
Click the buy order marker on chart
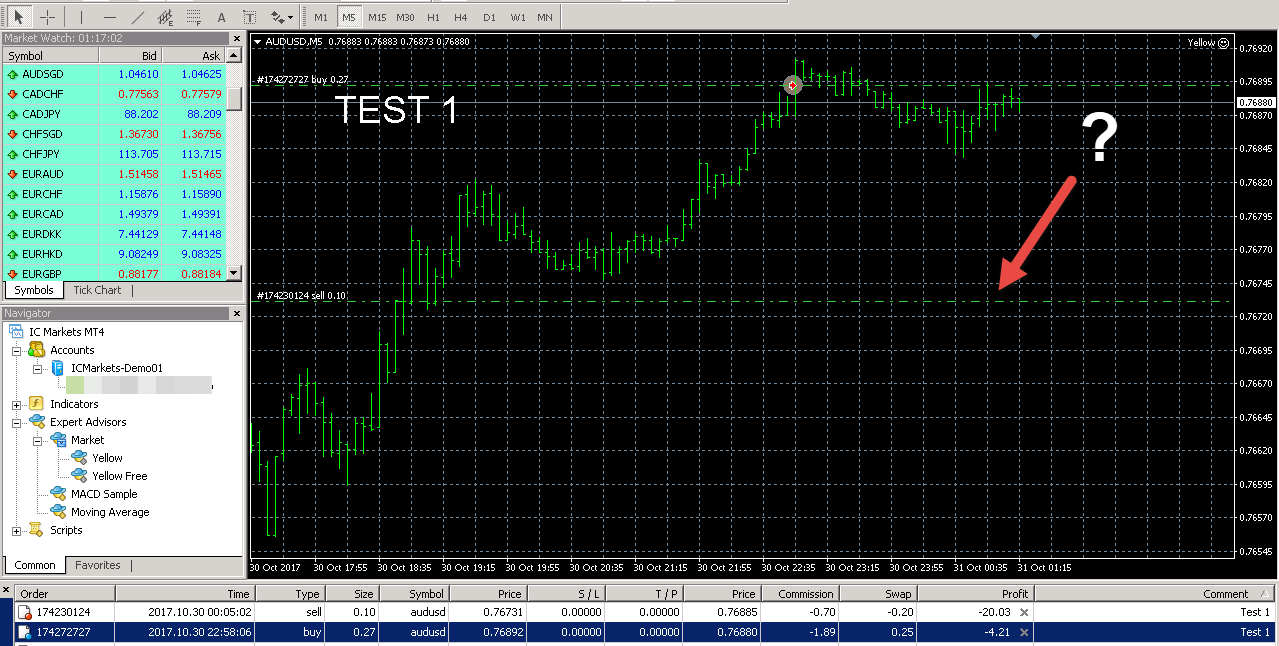coord(793,86)
